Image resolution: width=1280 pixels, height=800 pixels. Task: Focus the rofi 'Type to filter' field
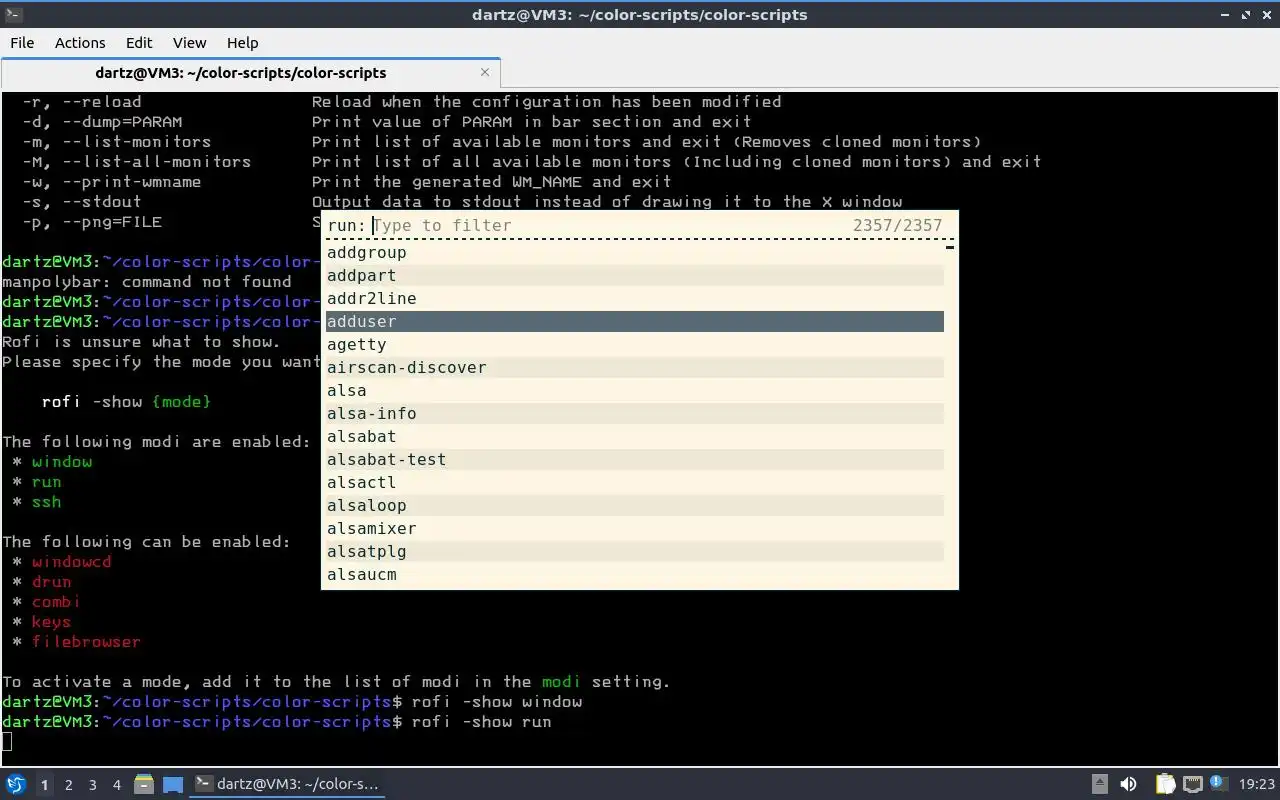pyautogui.click(x=610, y=226)
